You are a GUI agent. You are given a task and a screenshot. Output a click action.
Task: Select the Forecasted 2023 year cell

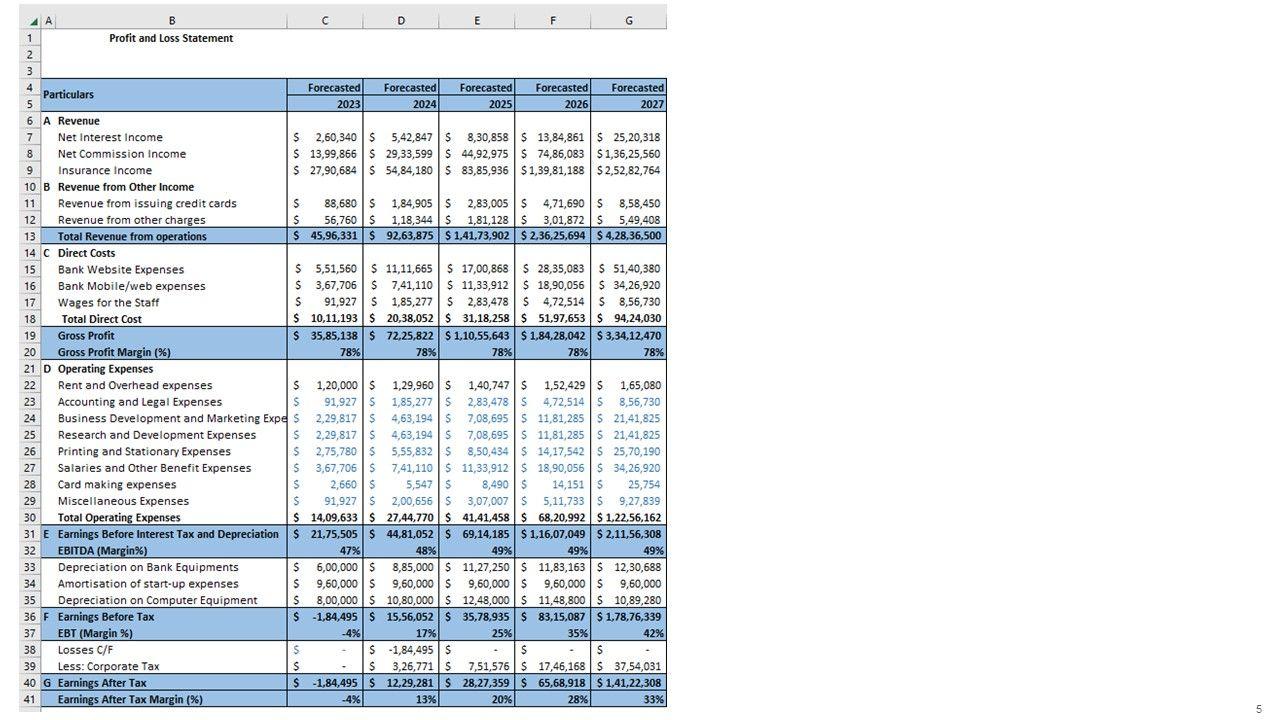point(325,104)
